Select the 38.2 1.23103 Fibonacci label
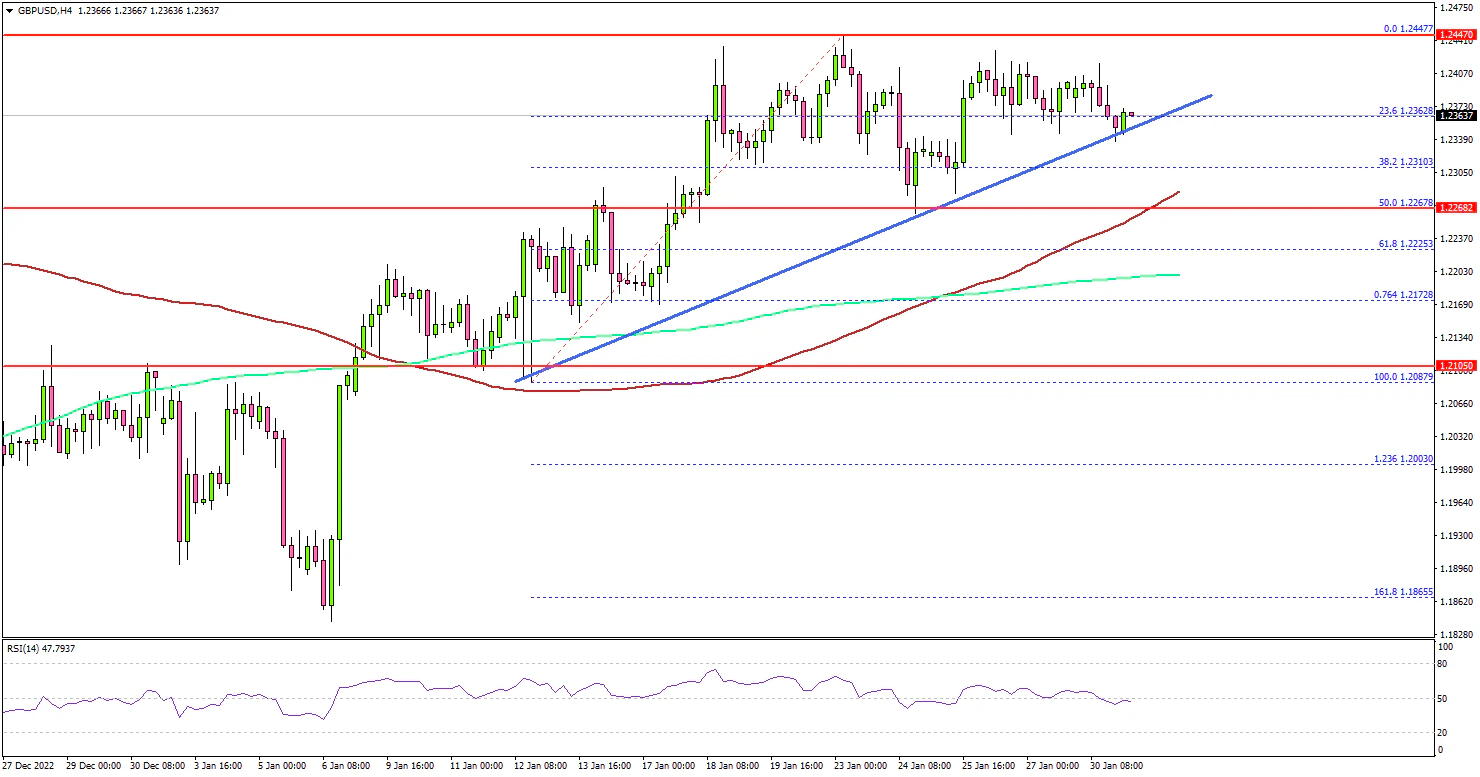 pos(1406,161)
